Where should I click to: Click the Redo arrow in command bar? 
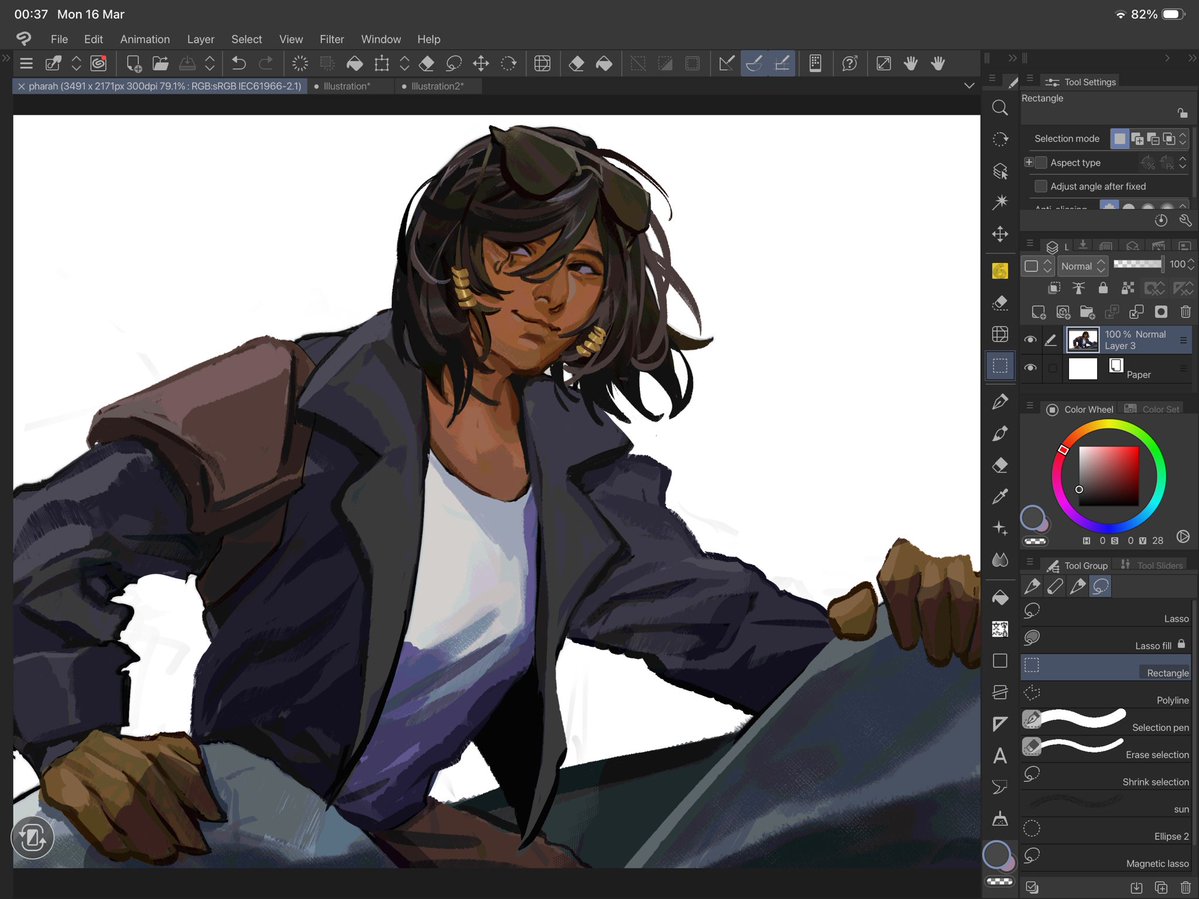click(265, 63)
